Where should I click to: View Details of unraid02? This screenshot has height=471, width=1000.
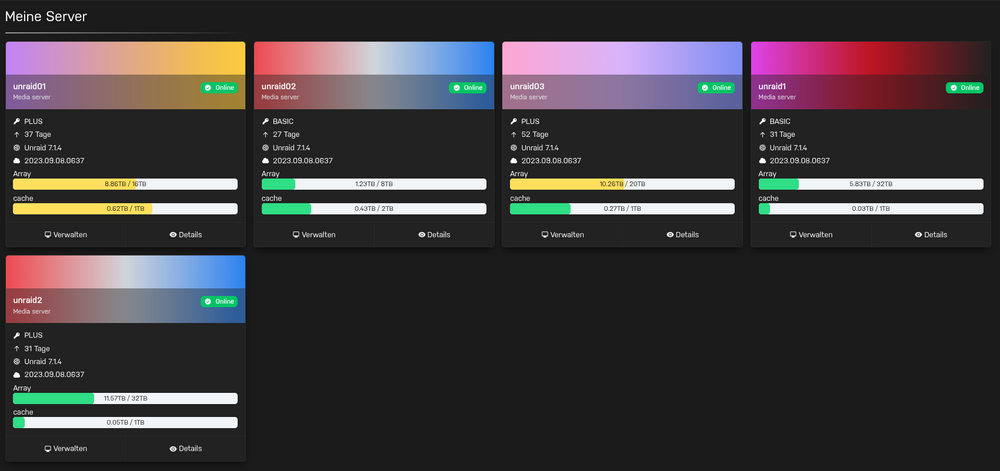tap(434, 235)
